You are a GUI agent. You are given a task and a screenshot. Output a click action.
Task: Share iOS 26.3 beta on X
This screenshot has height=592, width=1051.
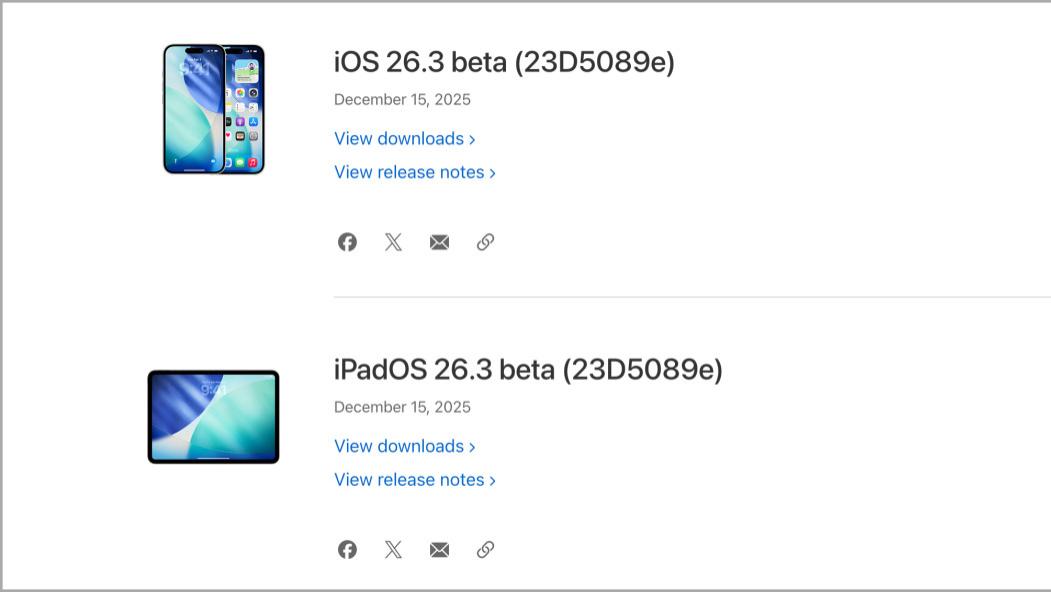click(x=393, y=241)
